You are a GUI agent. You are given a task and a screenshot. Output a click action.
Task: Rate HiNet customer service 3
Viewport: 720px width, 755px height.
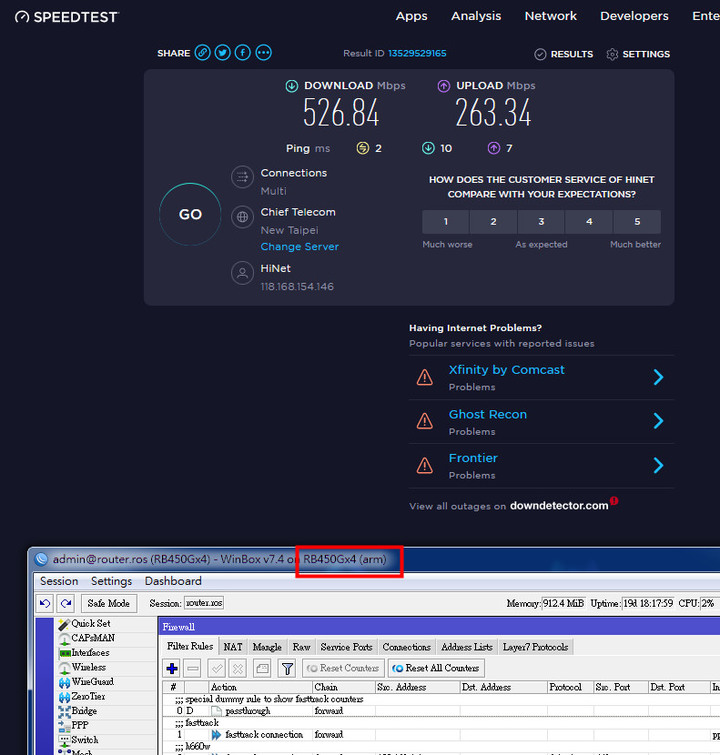(x=541, y=221)
